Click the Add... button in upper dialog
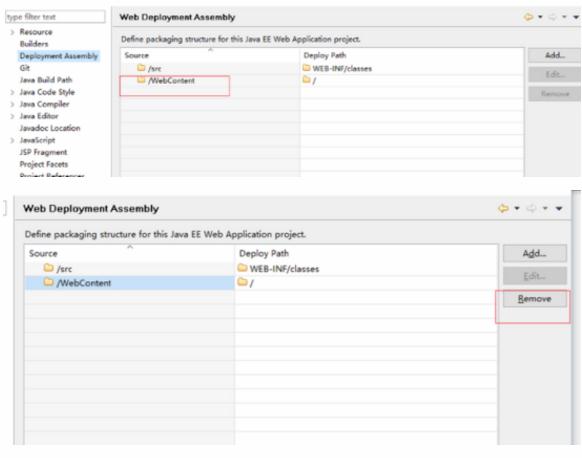 coord(555,55)
